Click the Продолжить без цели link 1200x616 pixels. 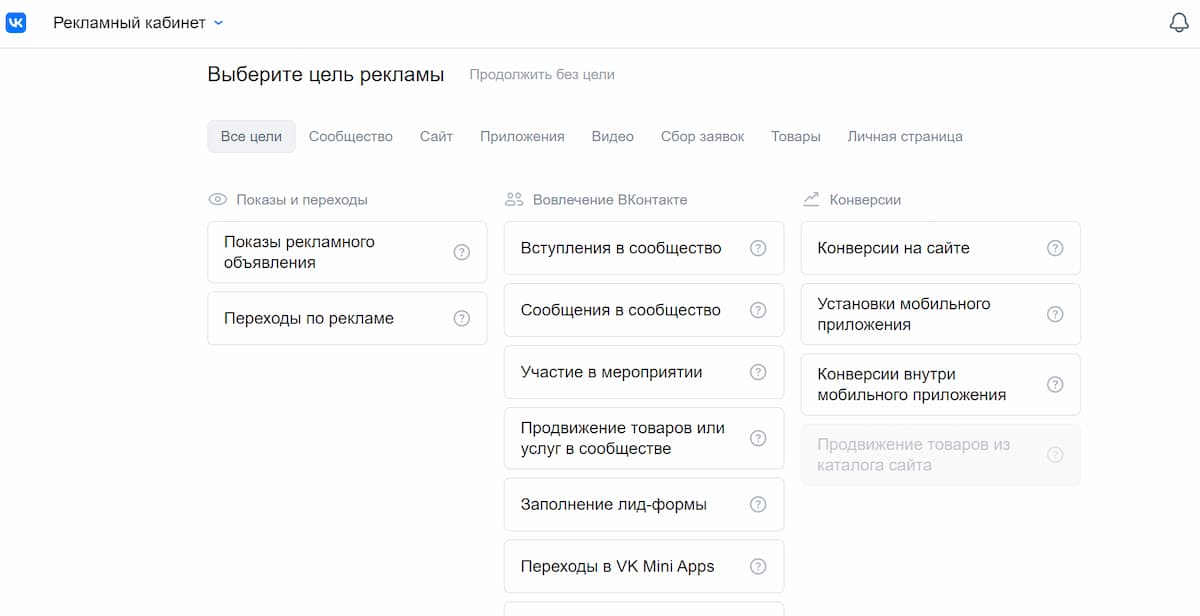pyautogui.click(x=542, y=74)
